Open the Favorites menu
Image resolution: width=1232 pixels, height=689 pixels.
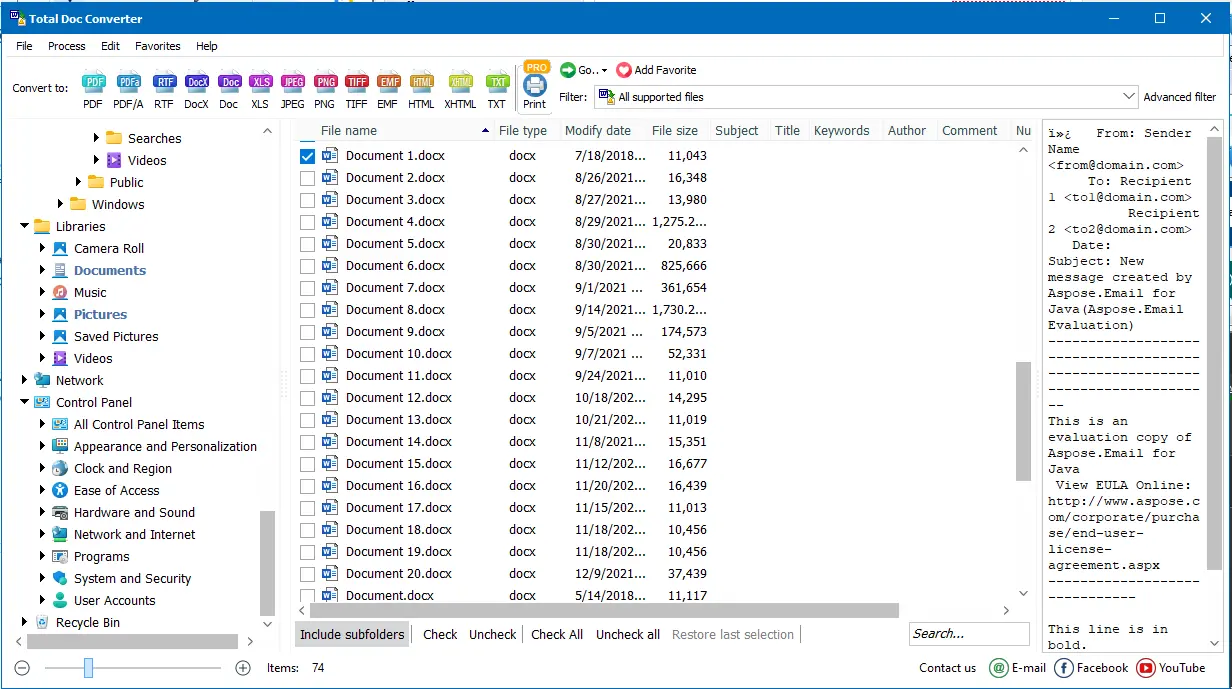coord(158,46)
